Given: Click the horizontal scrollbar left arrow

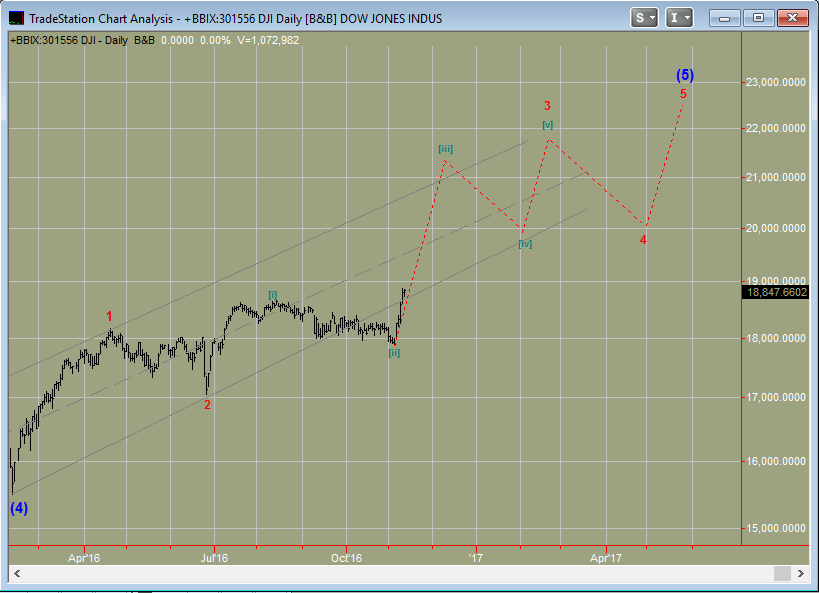Looking at the screenshot, I should tap(17, 573).
